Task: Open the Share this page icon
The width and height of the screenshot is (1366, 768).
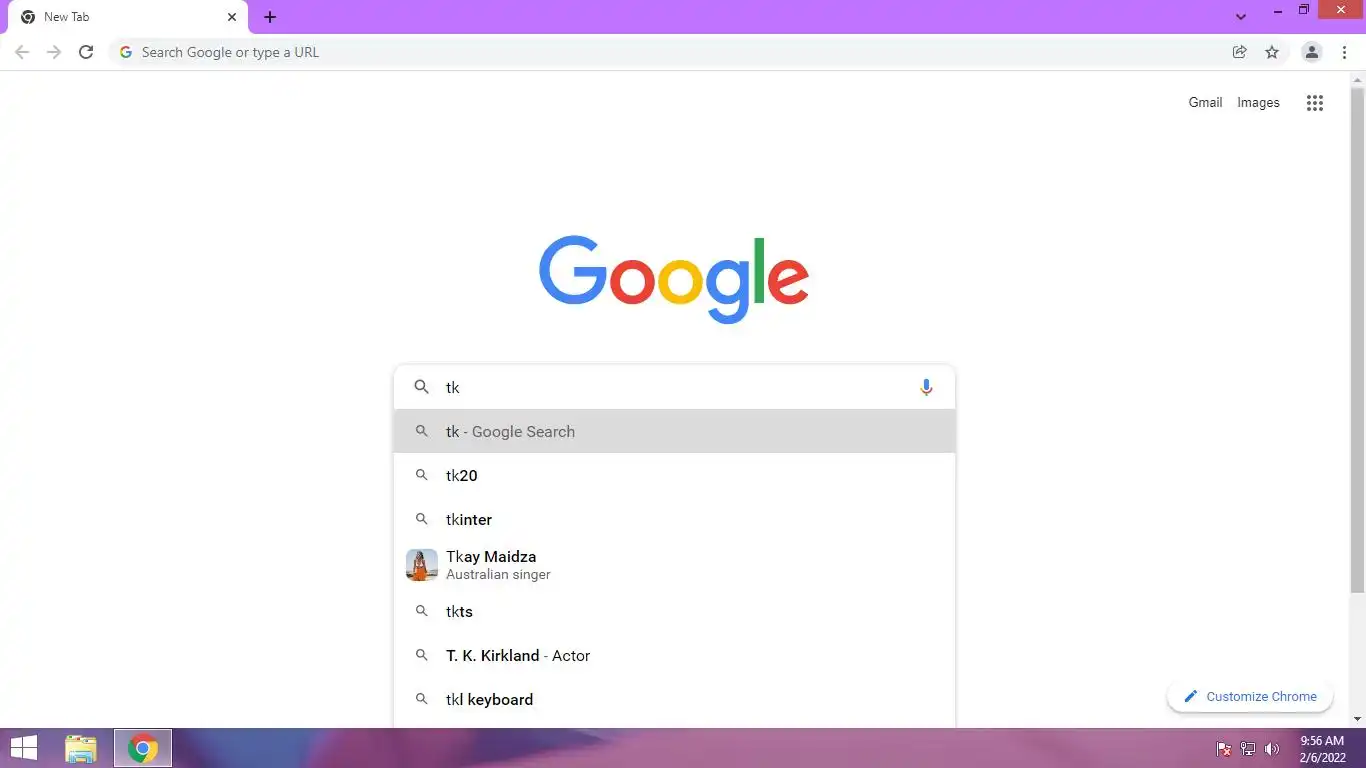Action: [x=1240, y=52]
